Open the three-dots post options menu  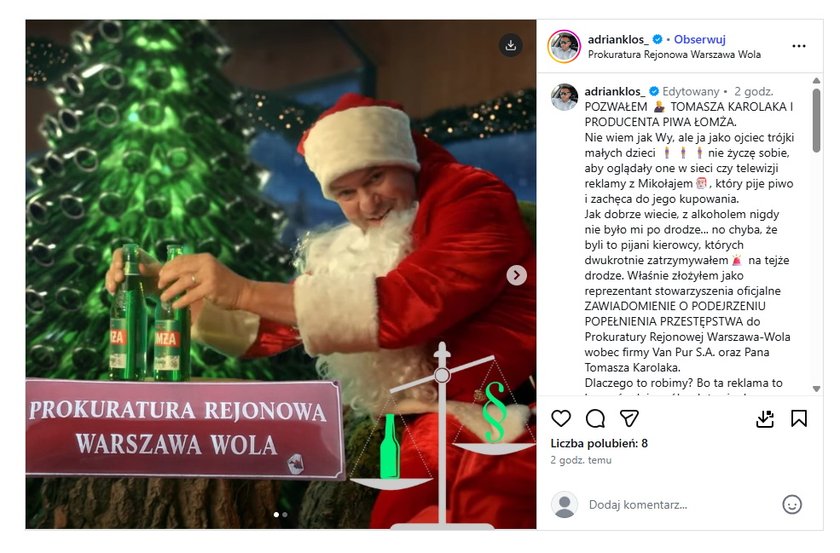point(799,46)
